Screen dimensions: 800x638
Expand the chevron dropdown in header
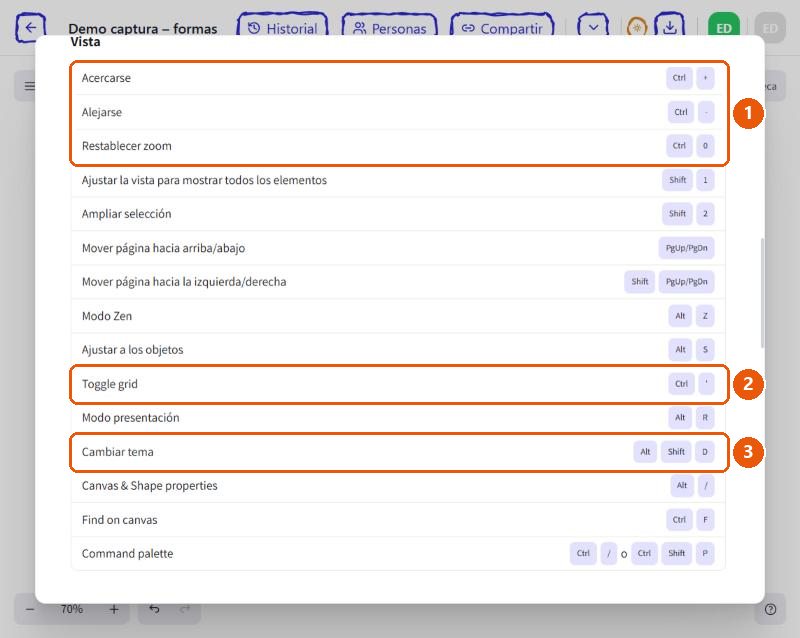click(593, 28)
